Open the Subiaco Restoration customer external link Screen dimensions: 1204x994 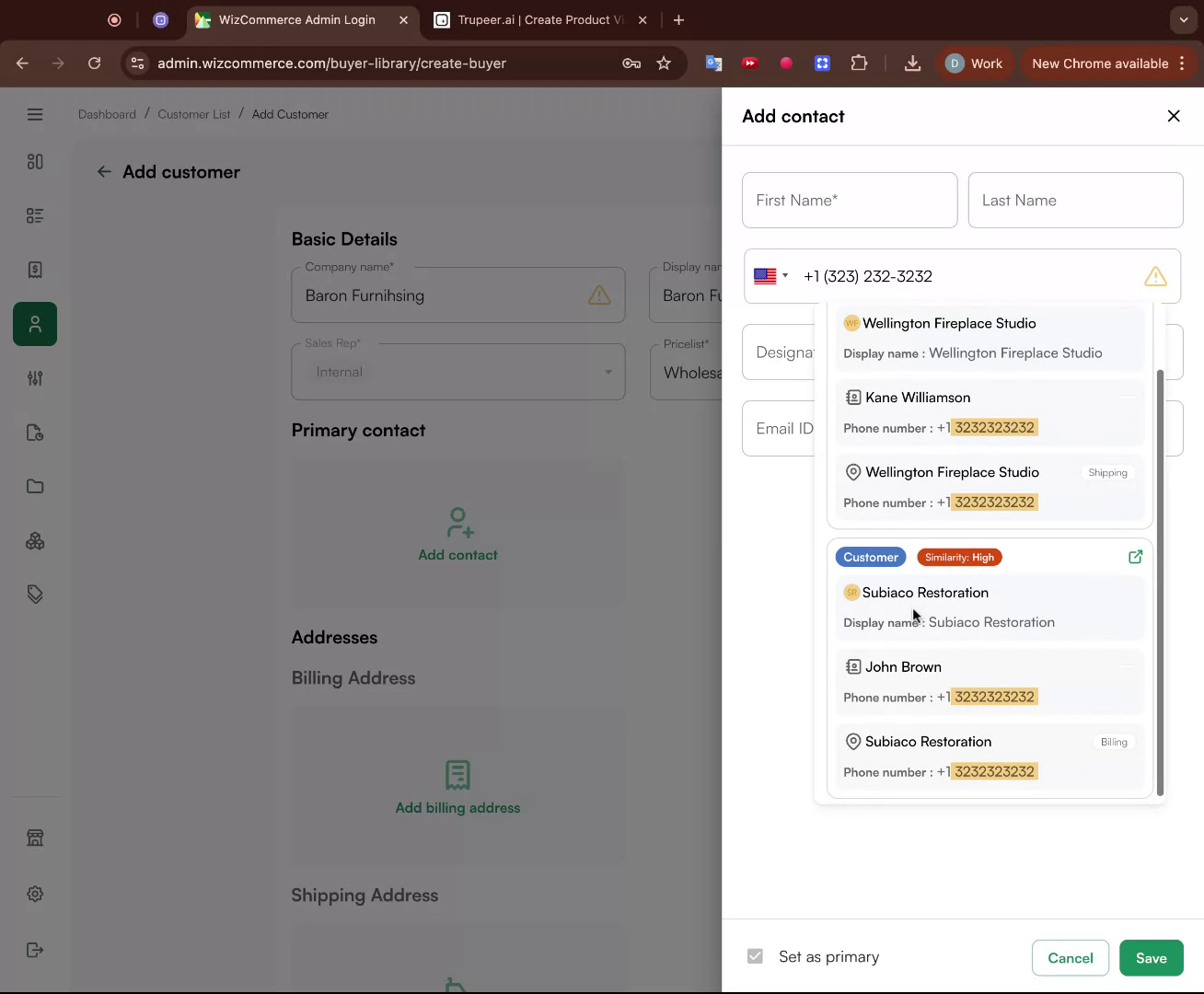pos(1135,557)
